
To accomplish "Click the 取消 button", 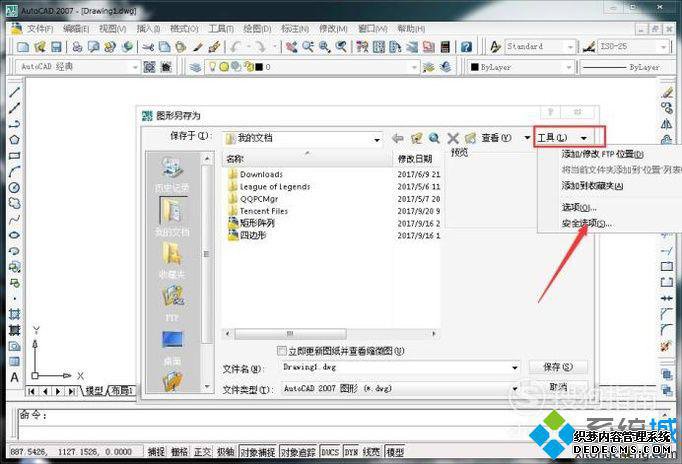I will (x=558, y=386).
